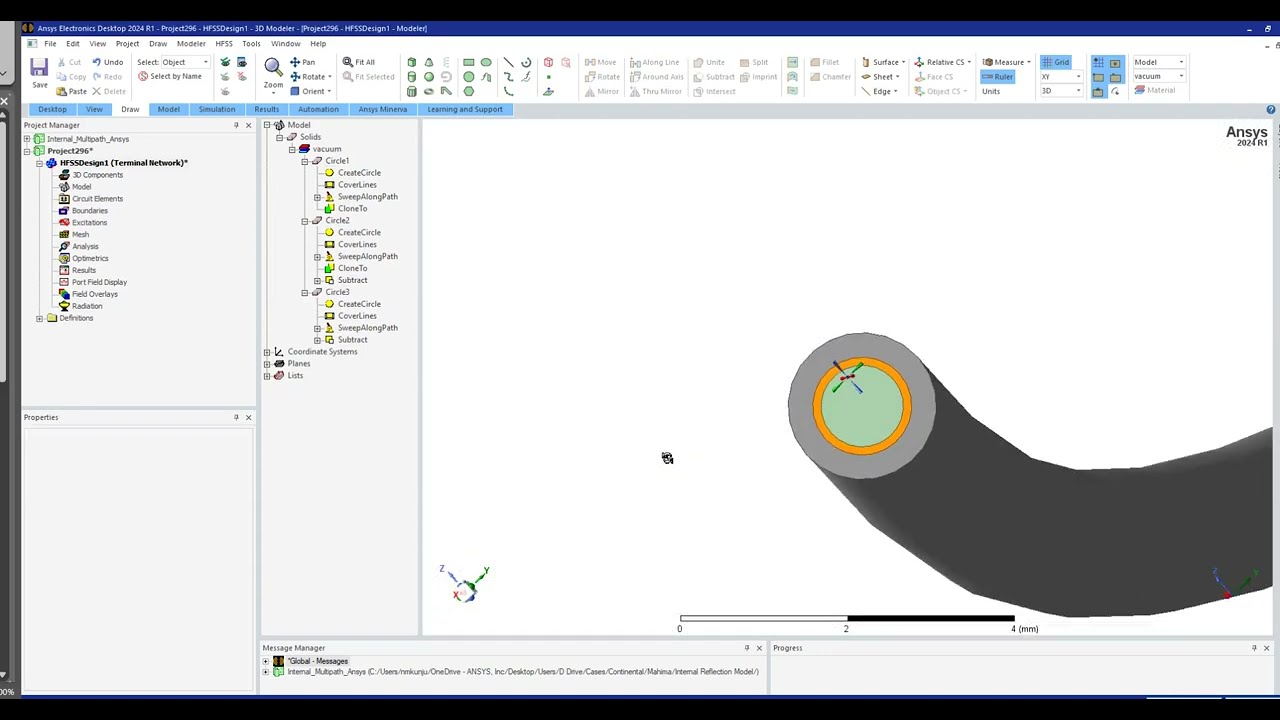Screen dimensions: 1280x720
Task: Close the Message Manager panel
Action: [758, 648]
